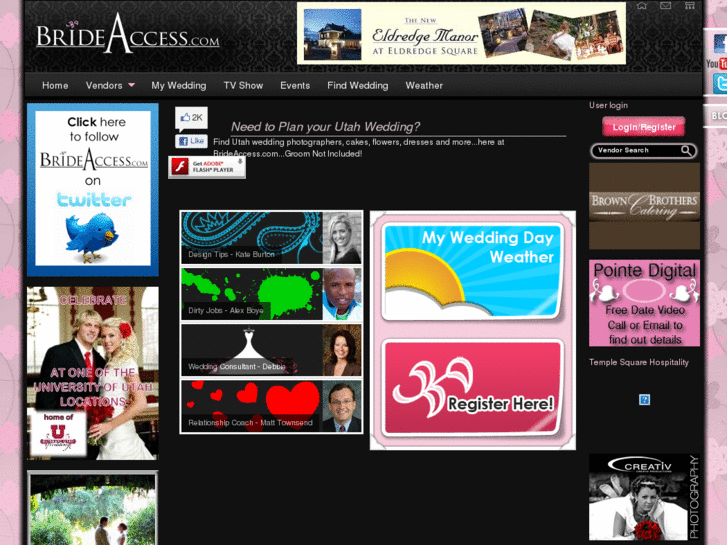Open the Weather menu item
This screenshot has height=545, width=727.
click(x=424, y=85)
